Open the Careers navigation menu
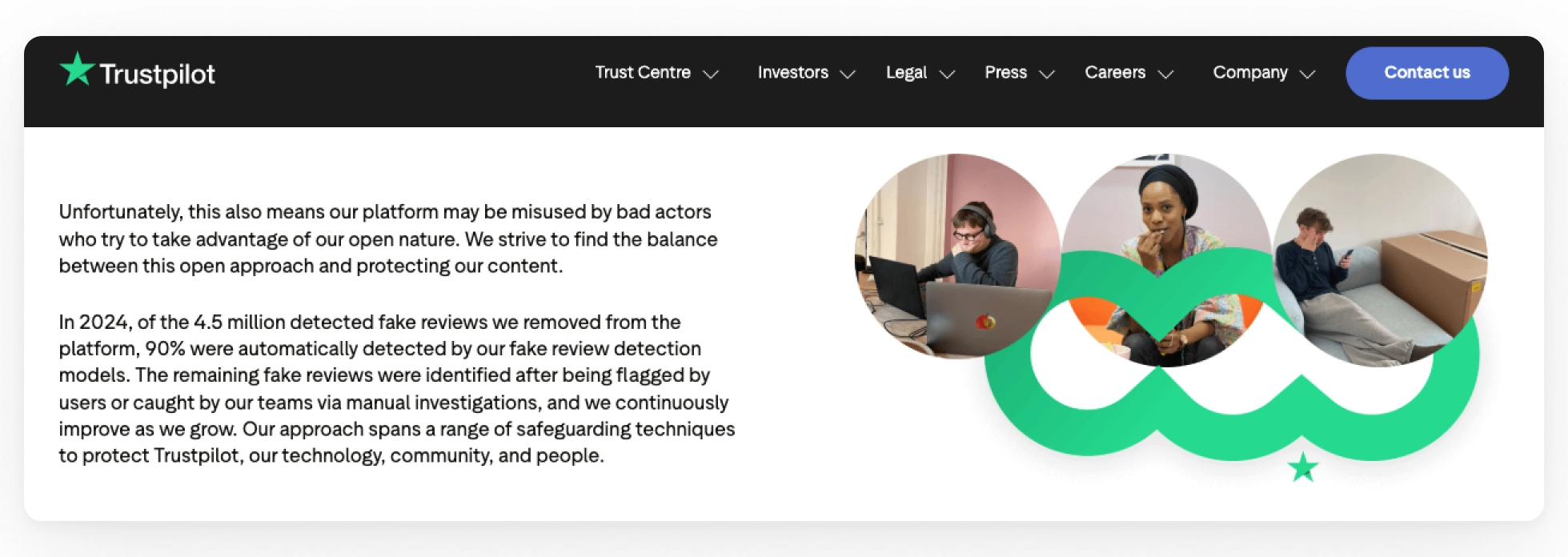 1115,73
